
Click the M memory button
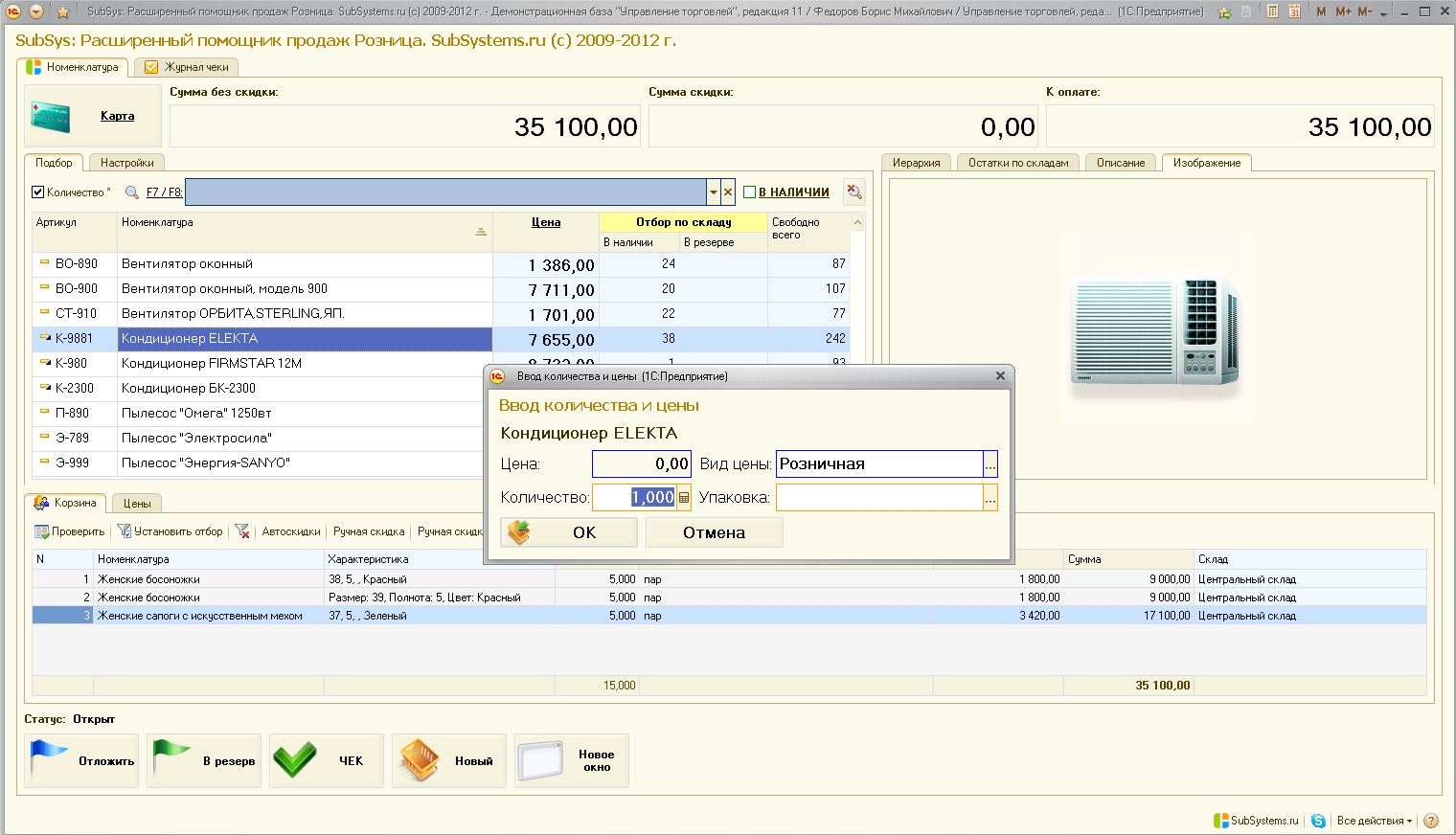pyautogui.click(x=1321, y=11)
